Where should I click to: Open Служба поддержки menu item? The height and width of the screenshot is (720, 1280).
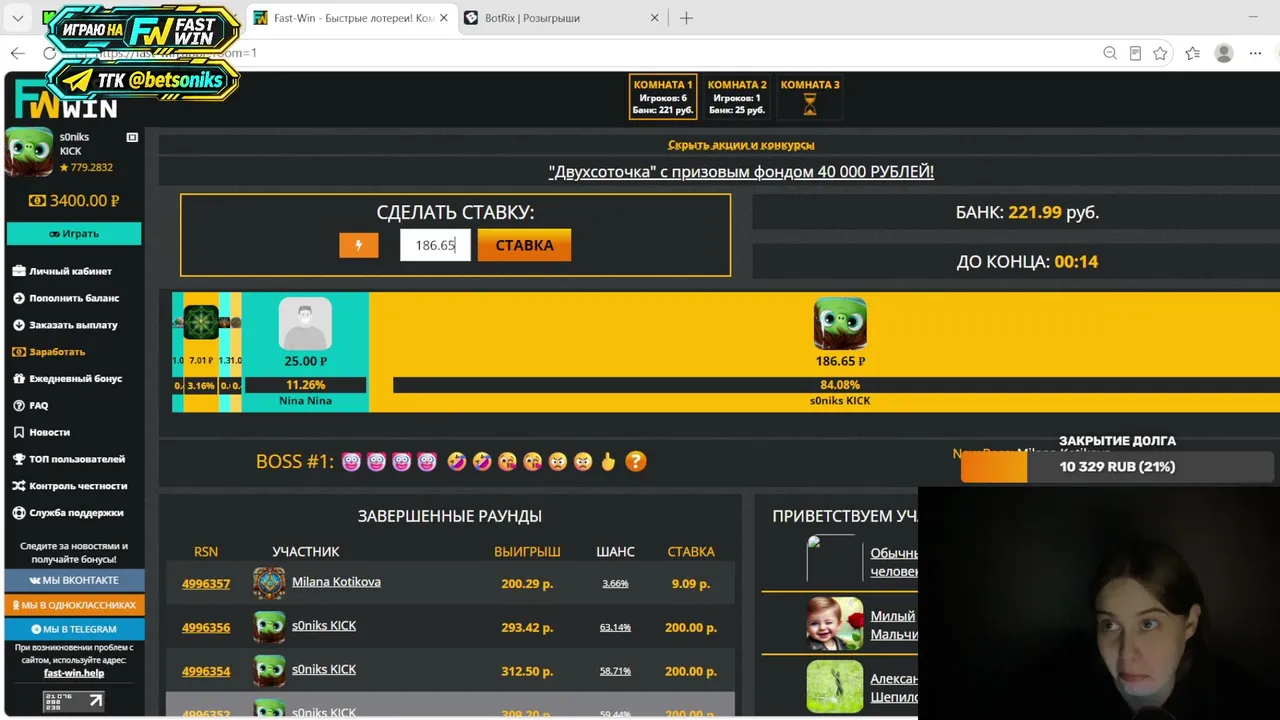(76, 513)
